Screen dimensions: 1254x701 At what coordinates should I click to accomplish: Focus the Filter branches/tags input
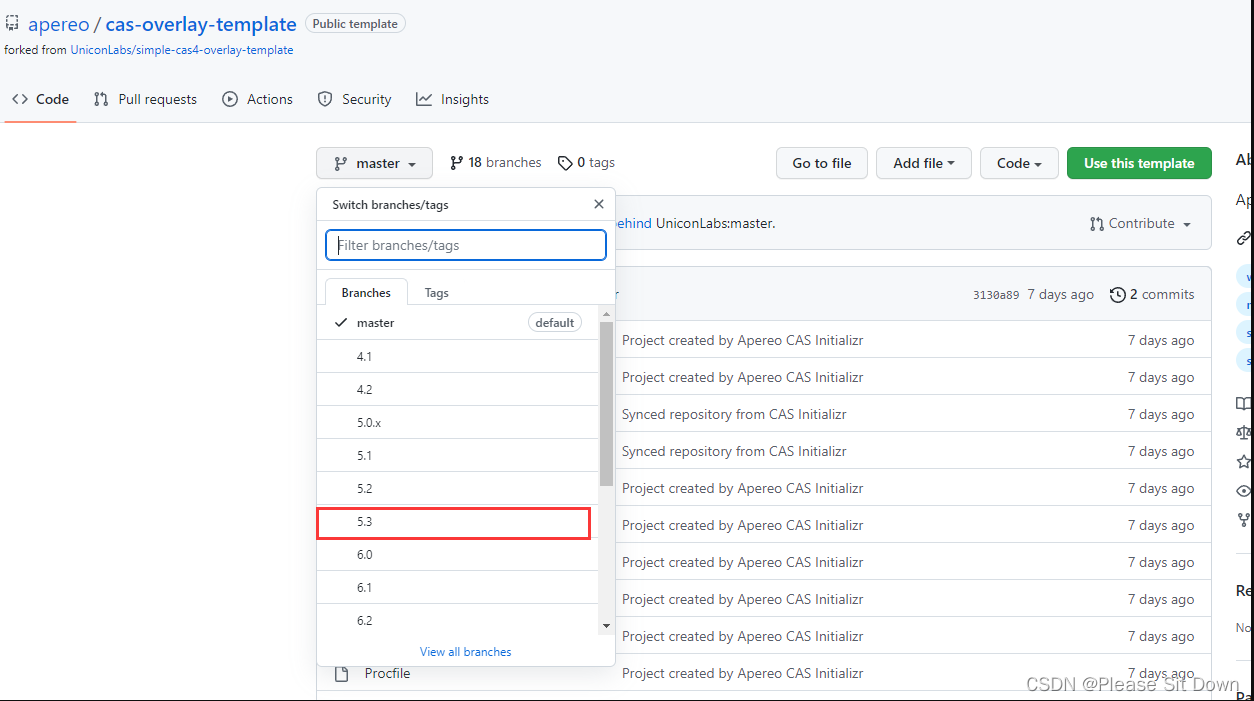(466, 245)
